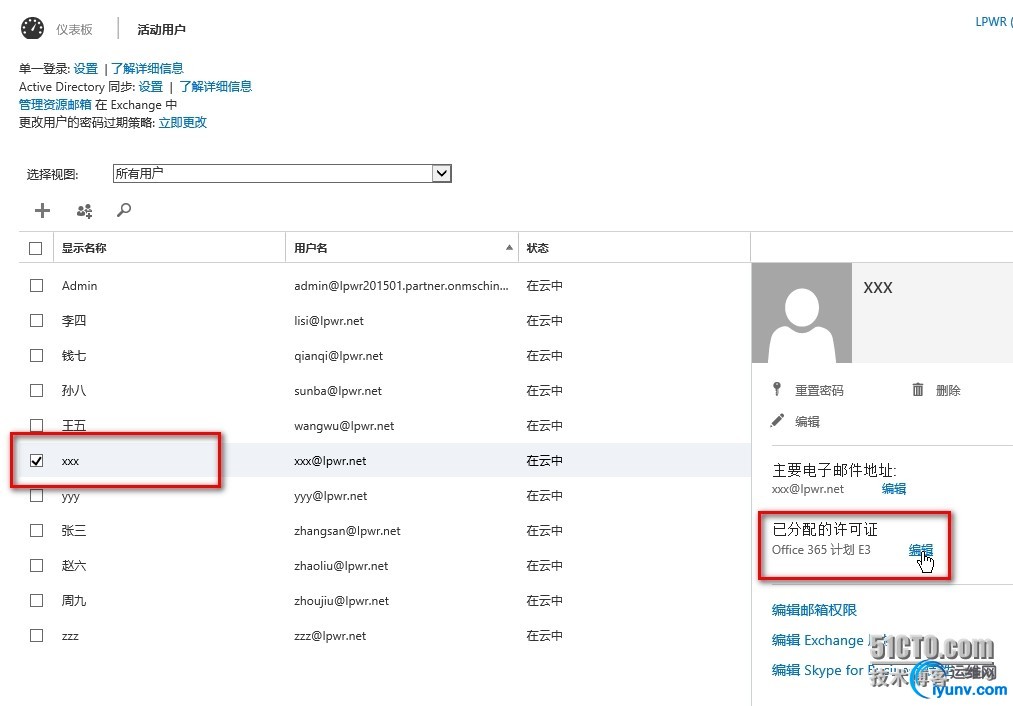Select the zhaoliu@lpwr.net username
This screenshot has height=706, width=1013.
(341, 566)
